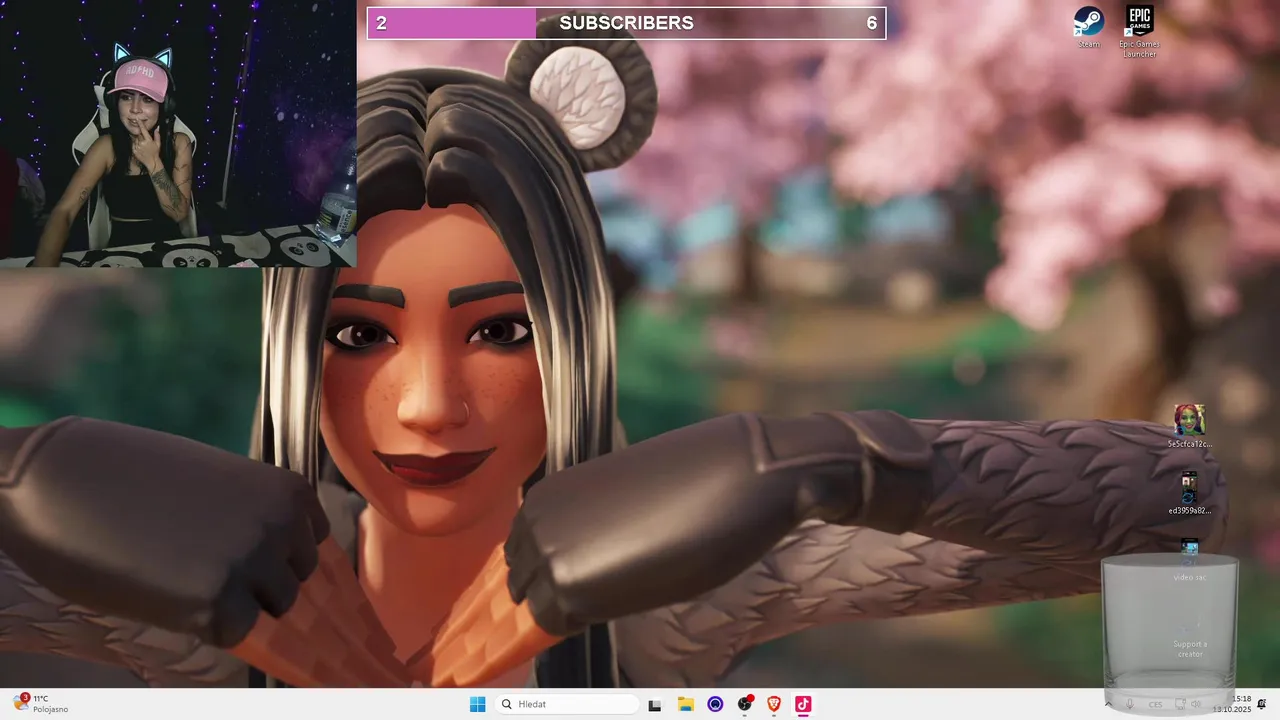Click the SUBSCRIBERS goal progress bar
Image resolution: width=1280 pixels, height=720 pixels.
click(x=626, y=23)
